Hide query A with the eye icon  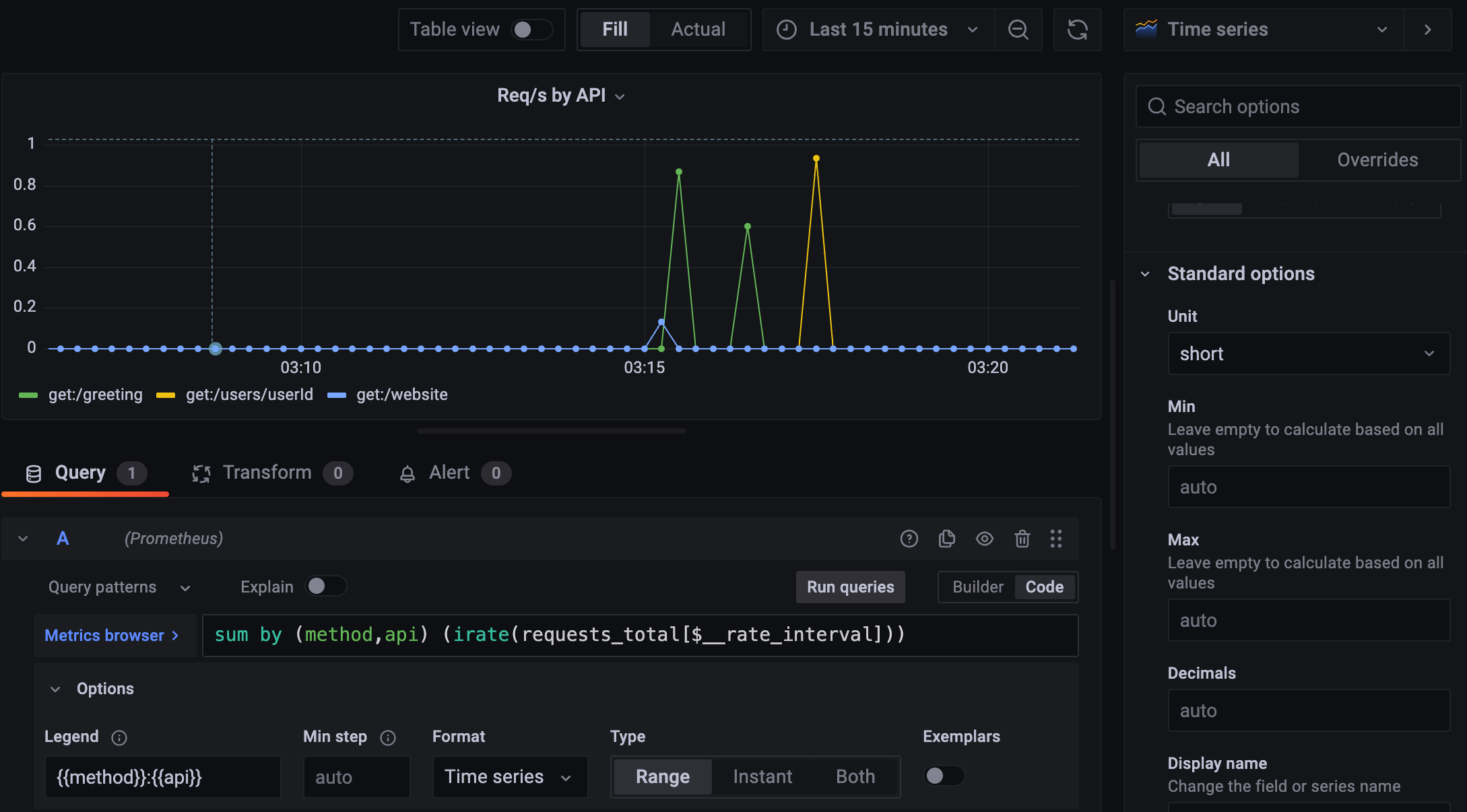coord(984,539)
